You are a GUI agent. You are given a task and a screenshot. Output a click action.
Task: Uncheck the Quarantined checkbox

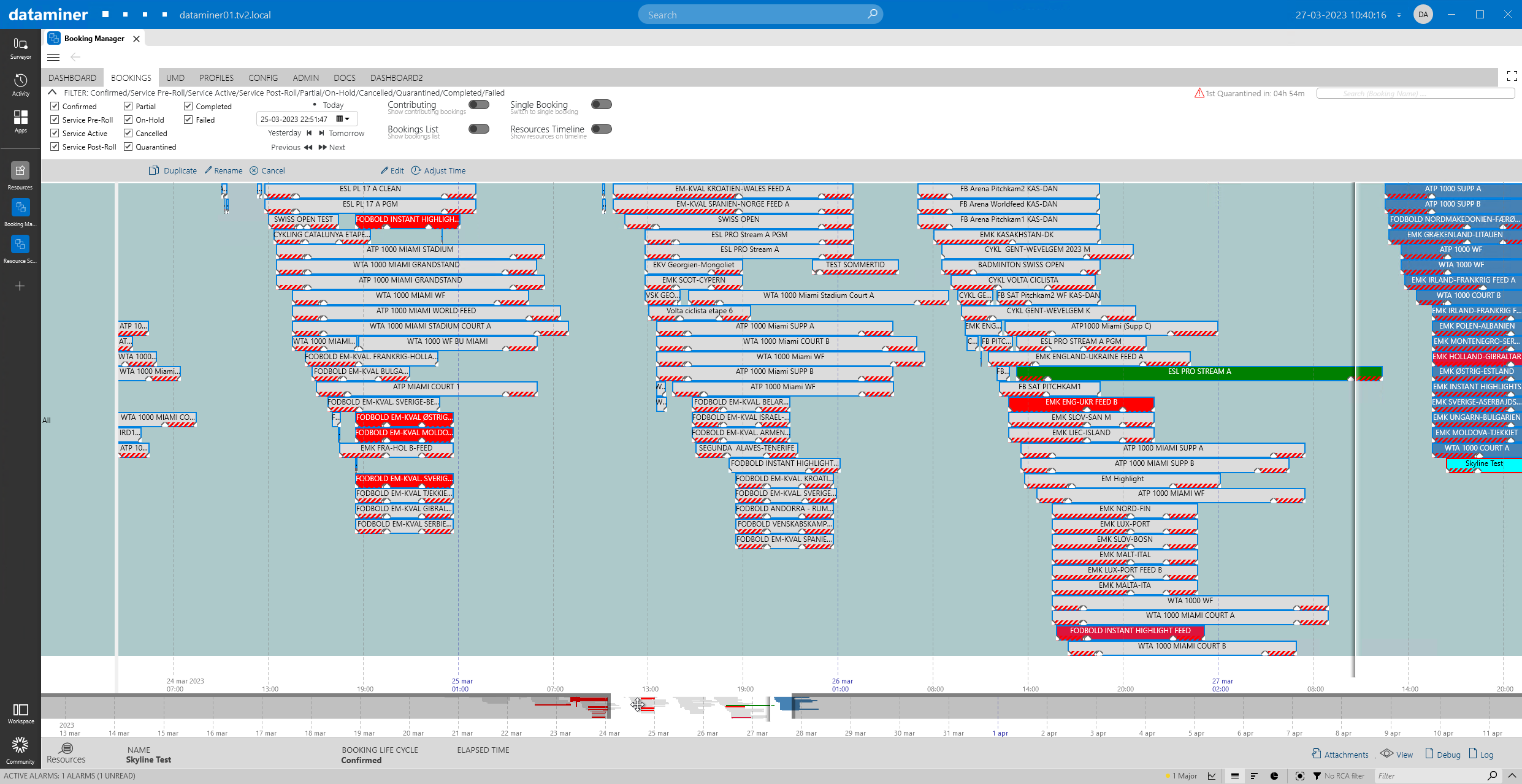(x=128, y=147)
